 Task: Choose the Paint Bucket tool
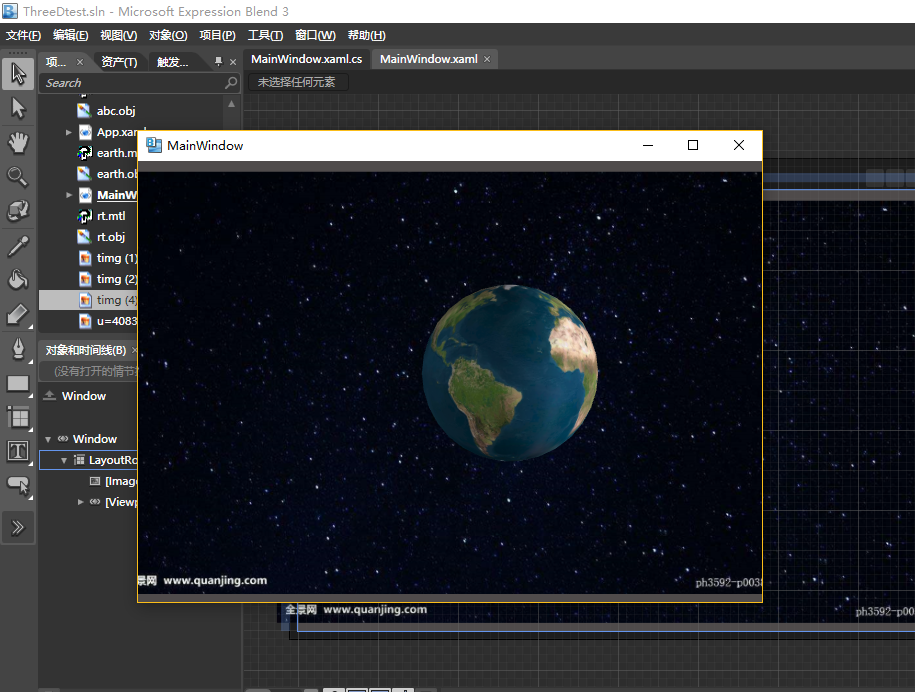pyautogui.click(x=18, y=280)
